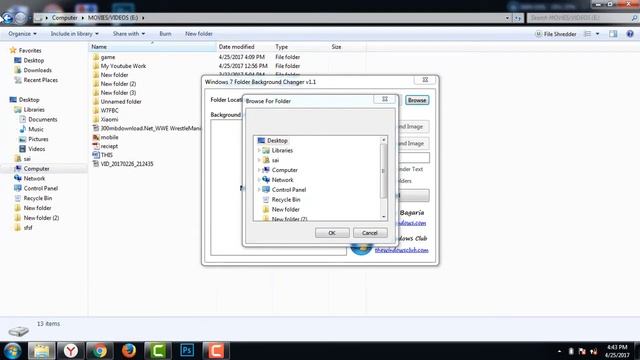Open Include in library dropdown
The image size is (640, 360).
point(74,34)
